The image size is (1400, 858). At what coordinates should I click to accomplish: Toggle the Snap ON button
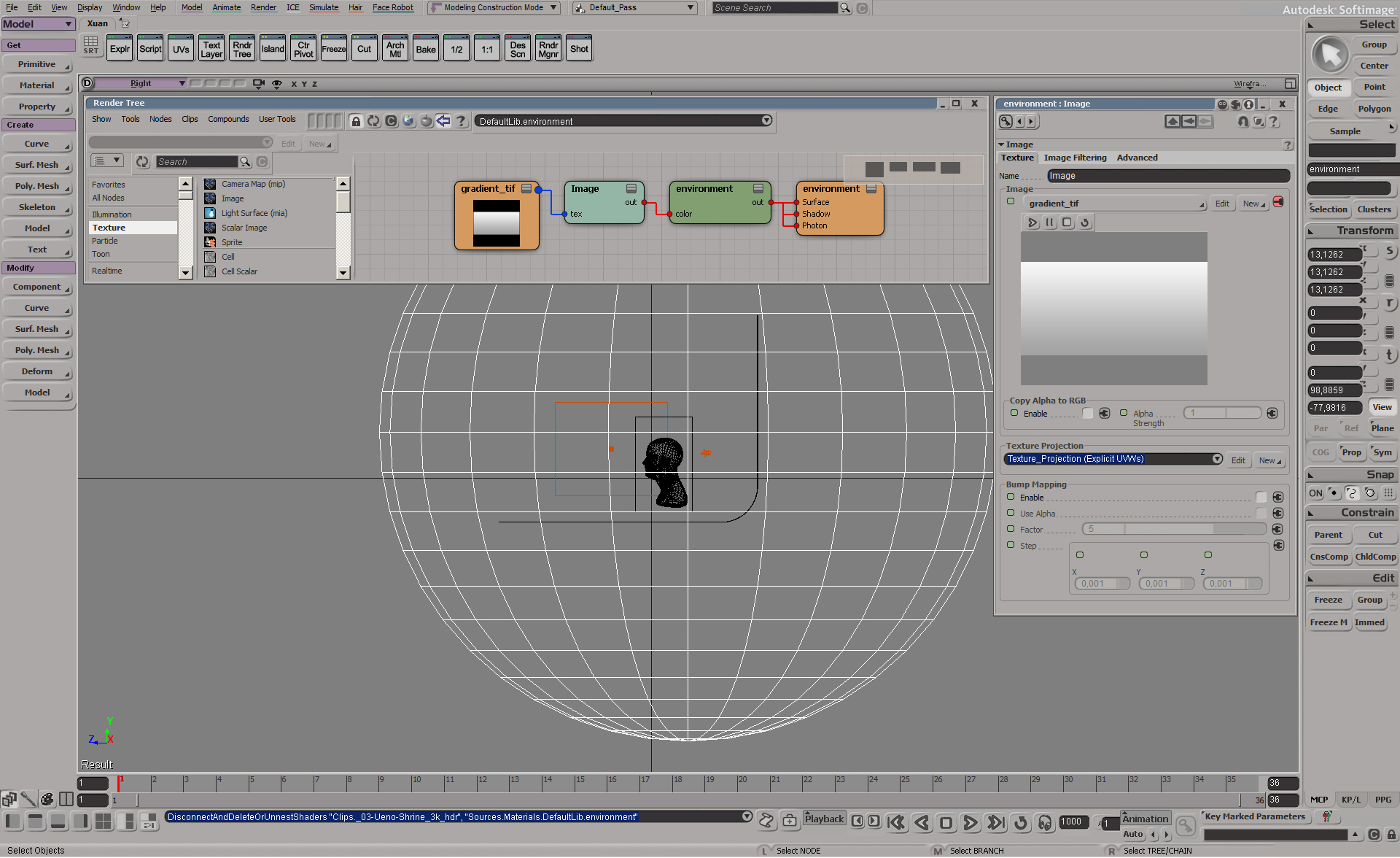click(x=1315, y=493)
